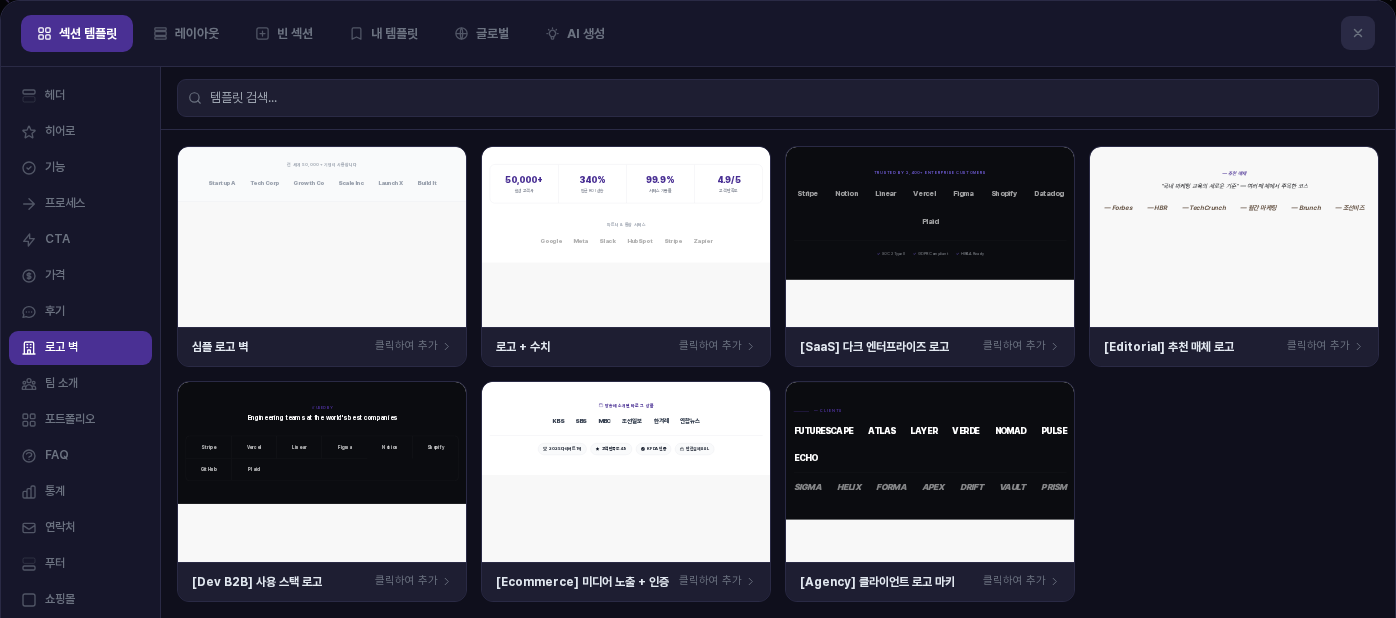Image resolution: width=1396 pixels, height=618 pixels.
Task: Click 클릭하여 추가 on SaaS 다크 엔터프라이즈
Action: point(1014,346)
